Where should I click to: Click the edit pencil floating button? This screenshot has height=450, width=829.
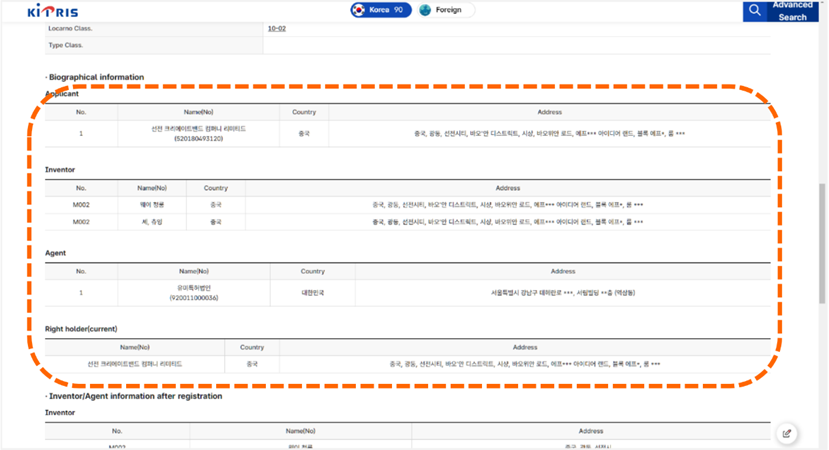[788, 433]
